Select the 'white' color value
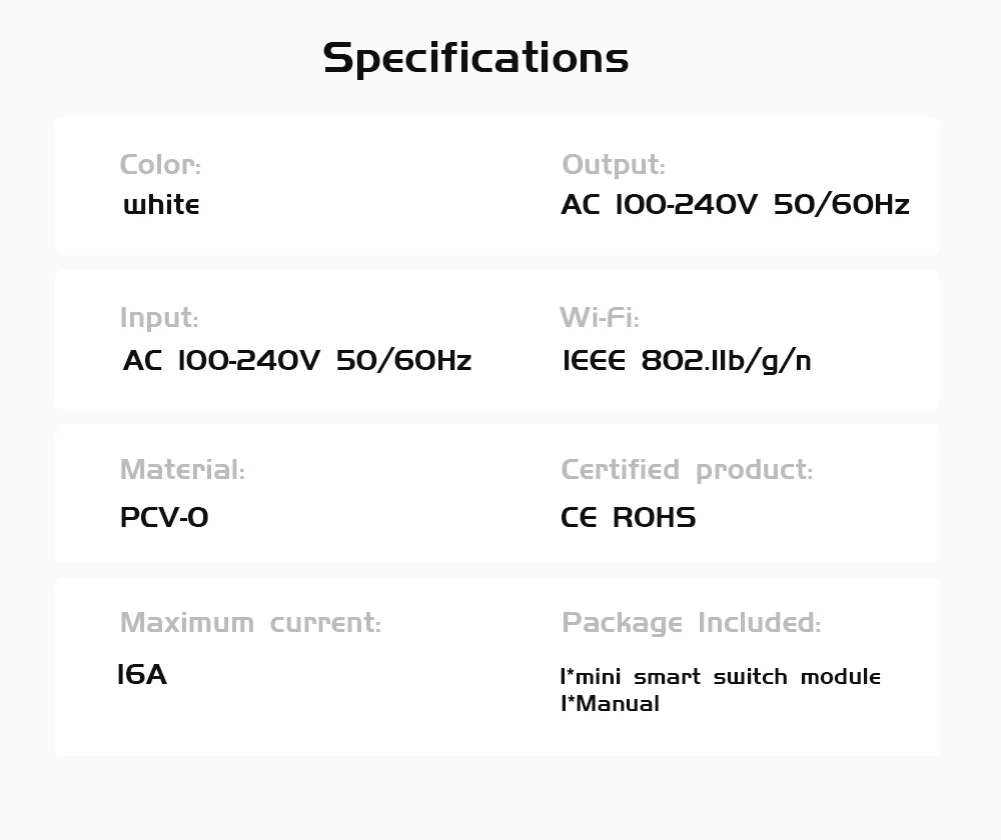Viewport: 1001px width, 840px height. (161, 205)
